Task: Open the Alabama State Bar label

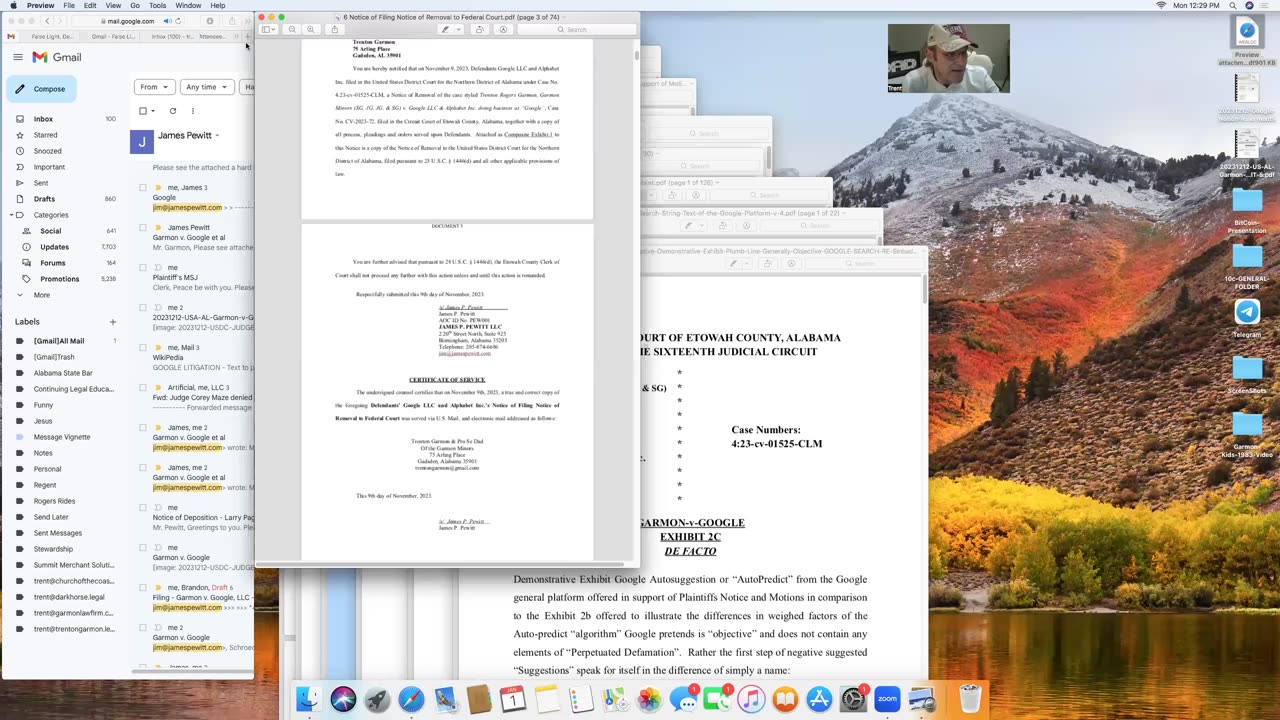Action: pyautogui.click(x=63, y=373)
